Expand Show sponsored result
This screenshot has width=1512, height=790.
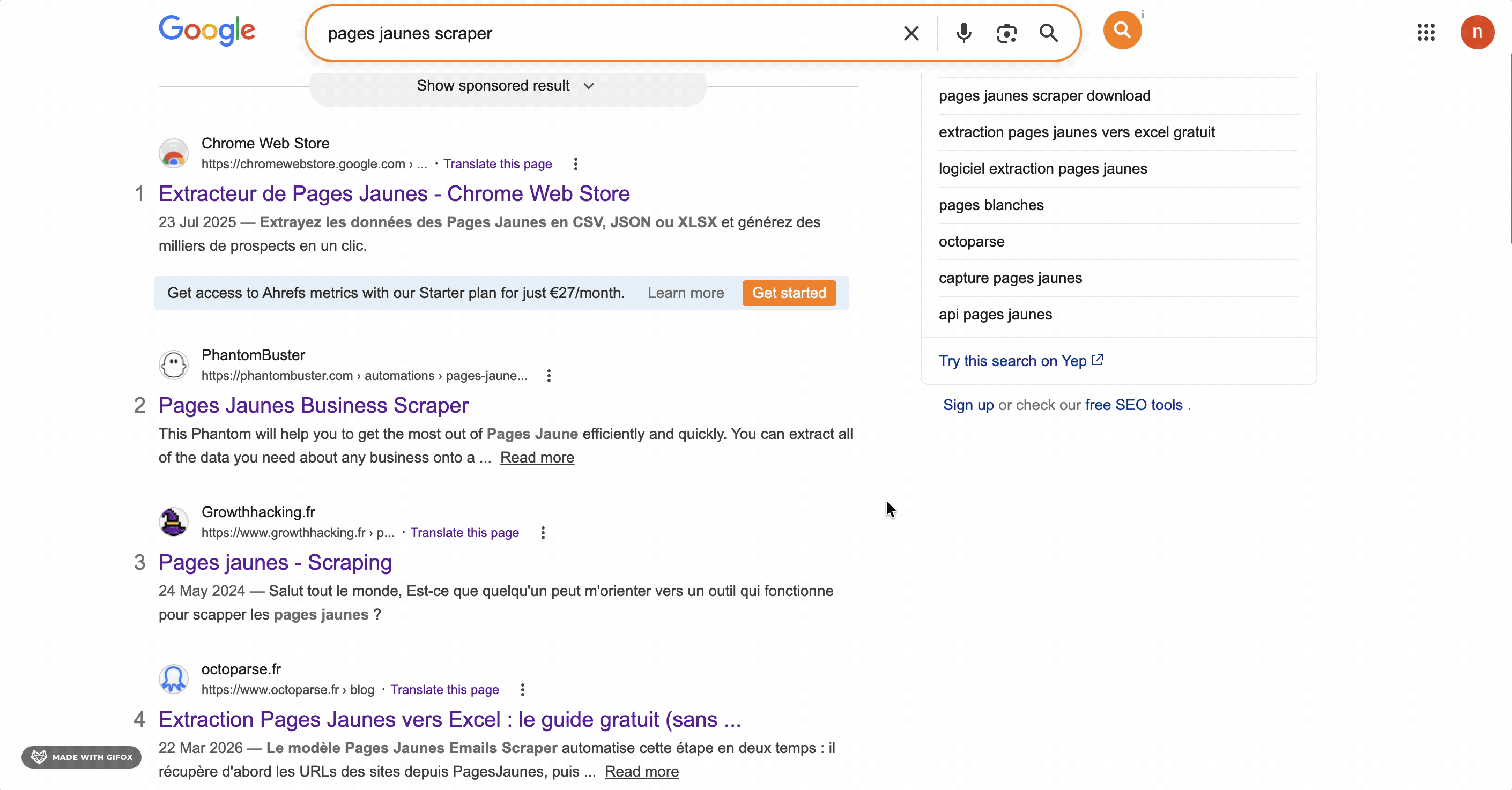508,86
